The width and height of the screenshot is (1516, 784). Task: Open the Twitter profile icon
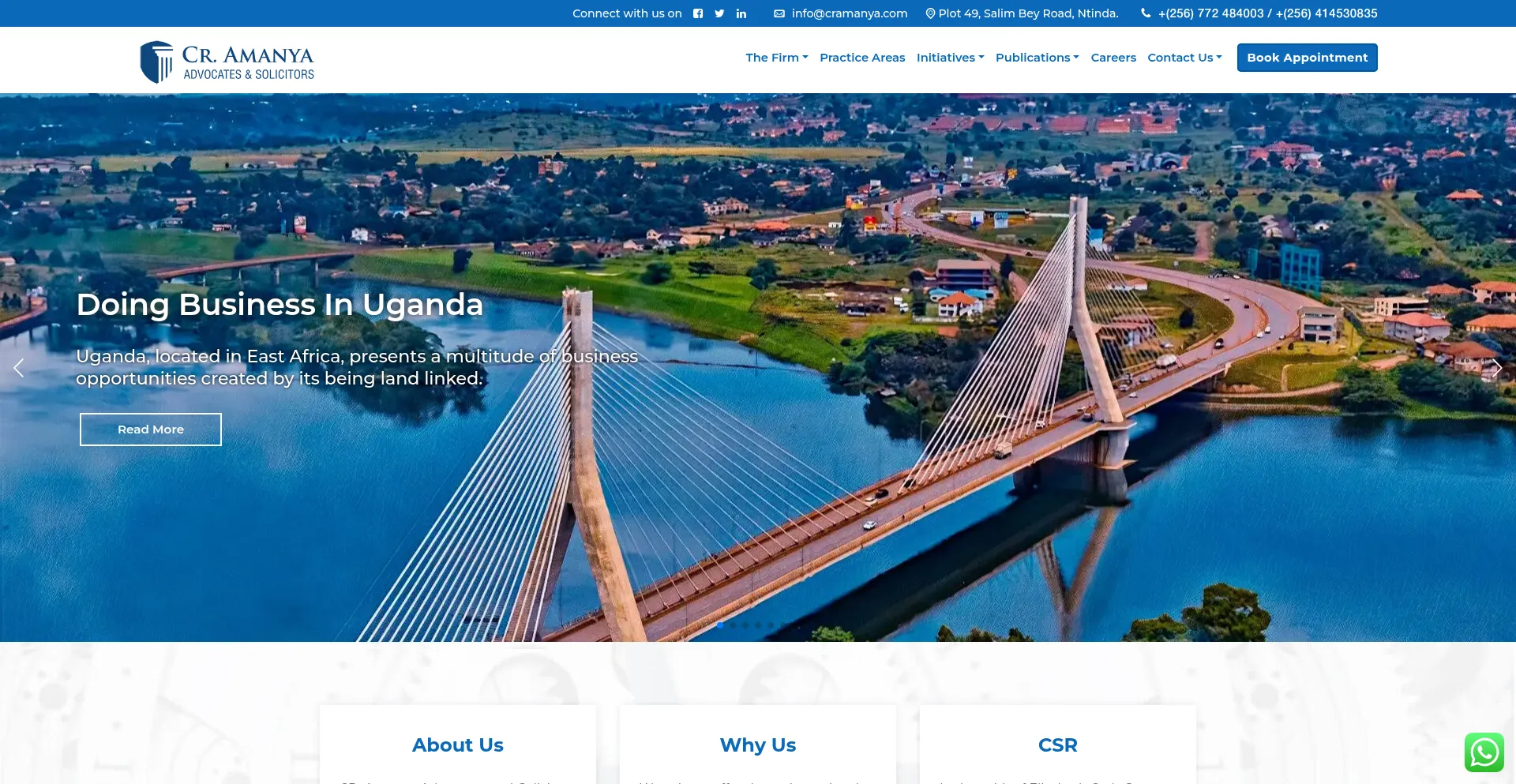tap(719, 13)
